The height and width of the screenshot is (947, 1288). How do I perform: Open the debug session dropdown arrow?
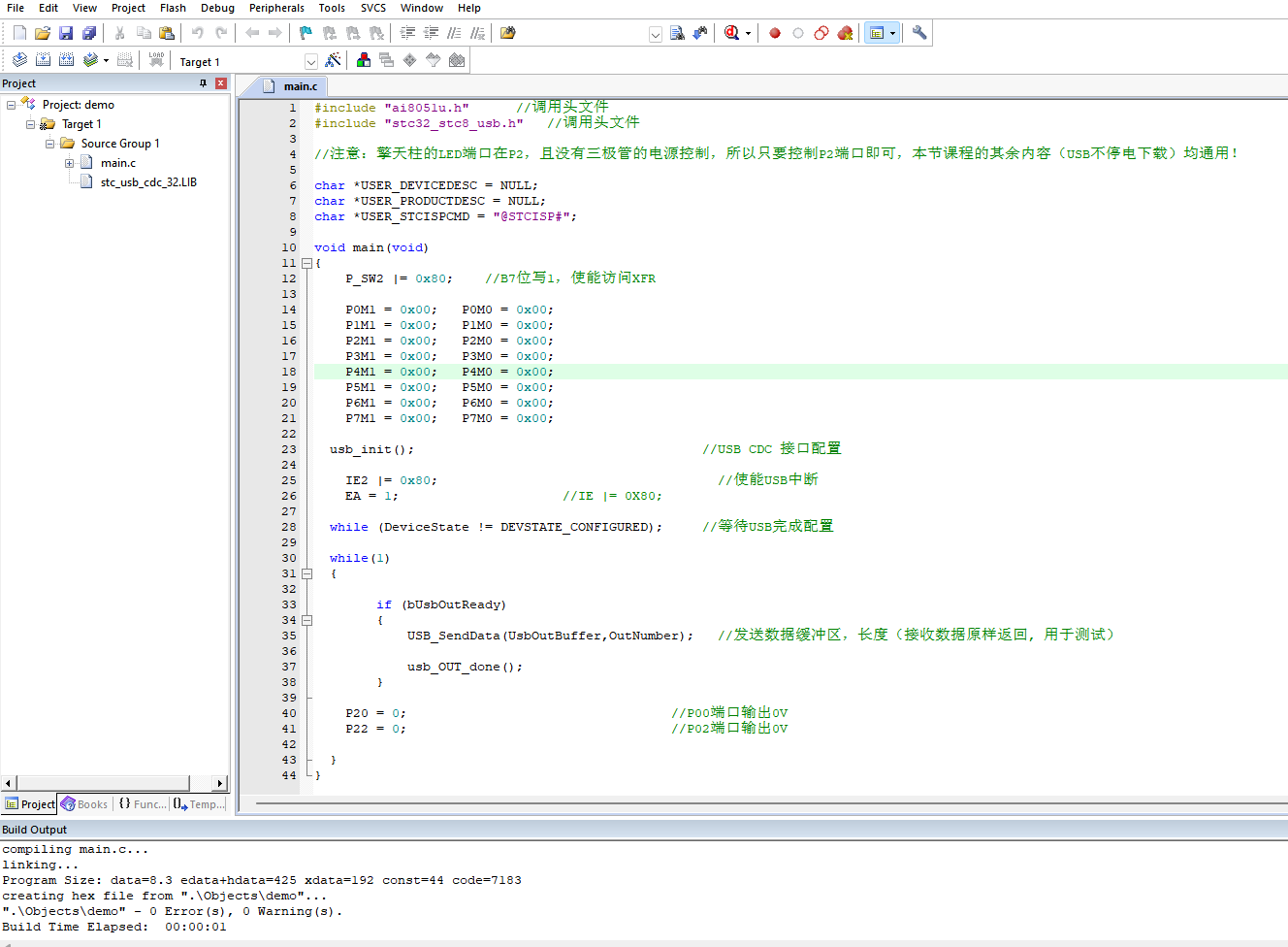click(x=748, y=33)
